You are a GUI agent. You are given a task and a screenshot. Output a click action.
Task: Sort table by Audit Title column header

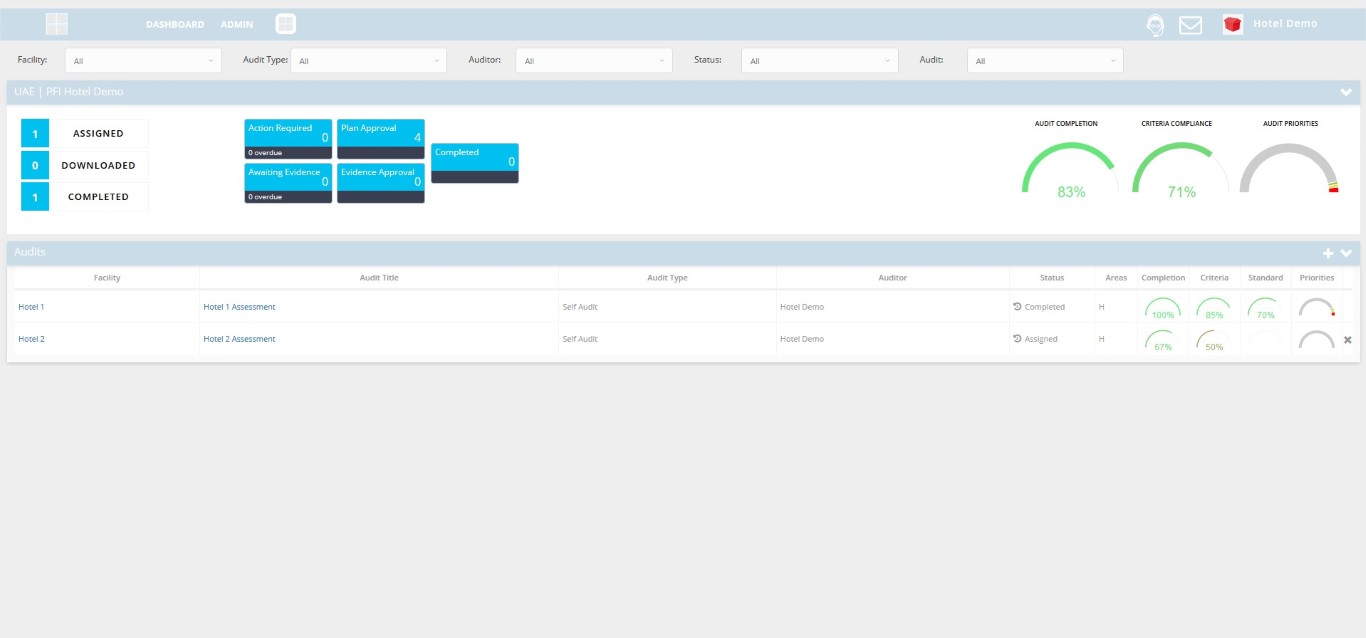pos(379,278)
